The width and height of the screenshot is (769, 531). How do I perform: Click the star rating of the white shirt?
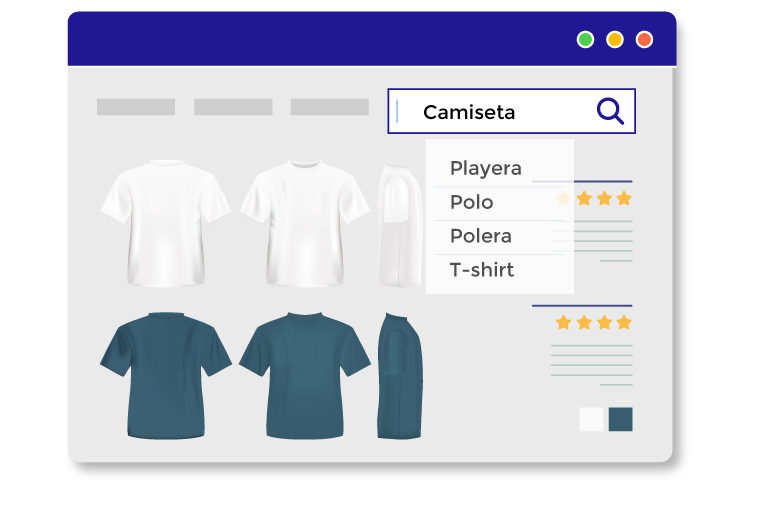[x=593, y=199]
